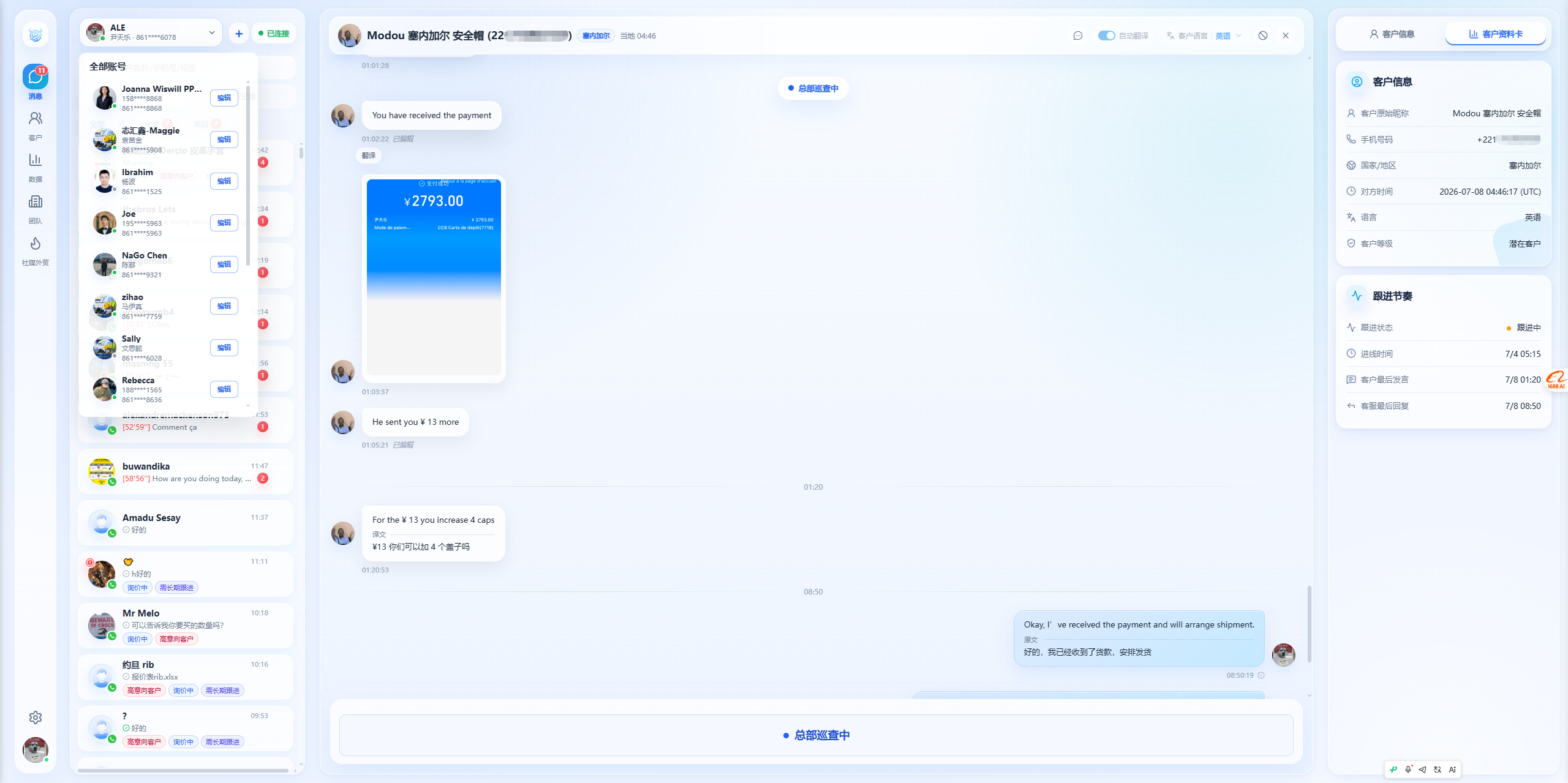Image resolution: width=1568 pixels, height=783 pixels.
Task: Click the 塞内加尔 country tag in header
Action: point(596,36)
